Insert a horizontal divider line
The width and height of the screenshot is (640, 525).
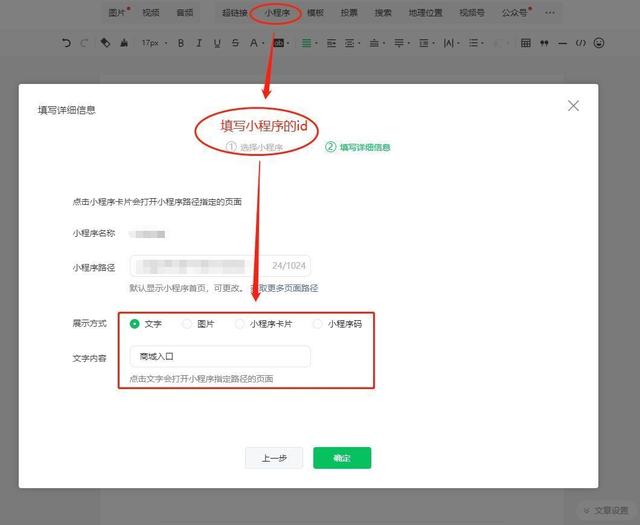[x=562, y=43]
